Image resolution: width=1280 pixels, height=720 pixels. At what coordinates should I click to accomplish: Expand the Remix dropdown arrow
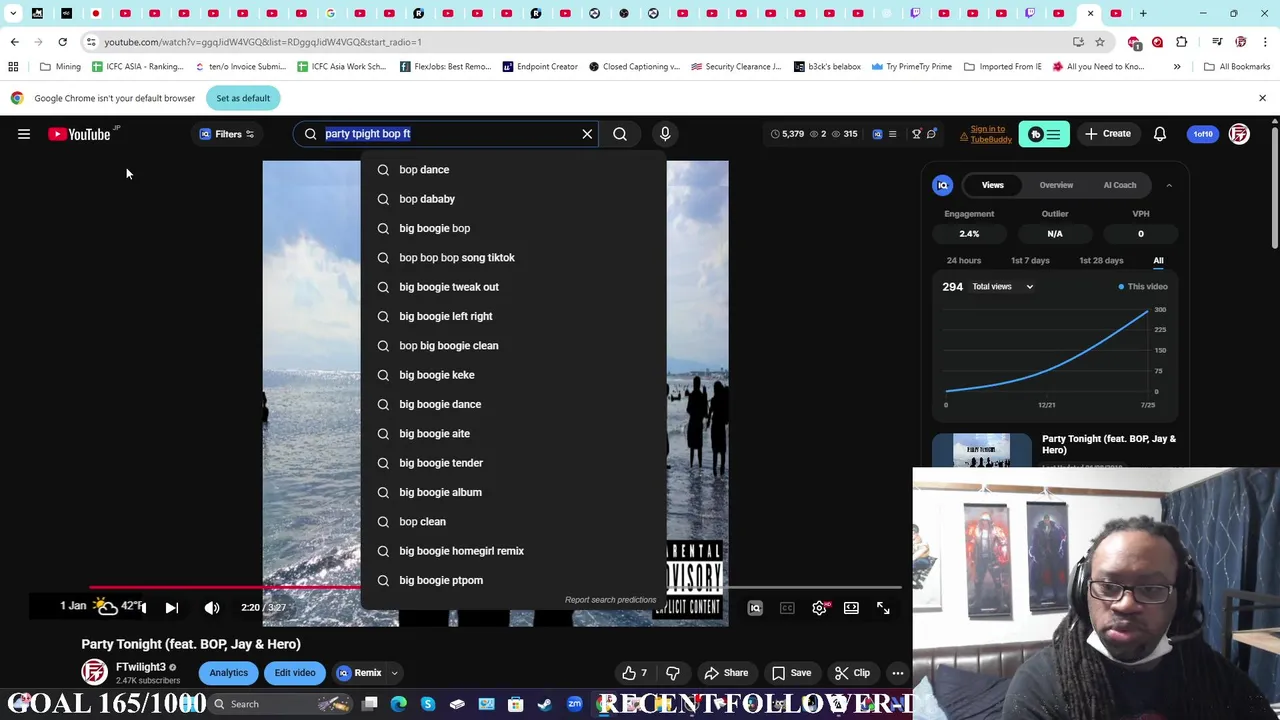pyautogui.click(x=394, y=673)
